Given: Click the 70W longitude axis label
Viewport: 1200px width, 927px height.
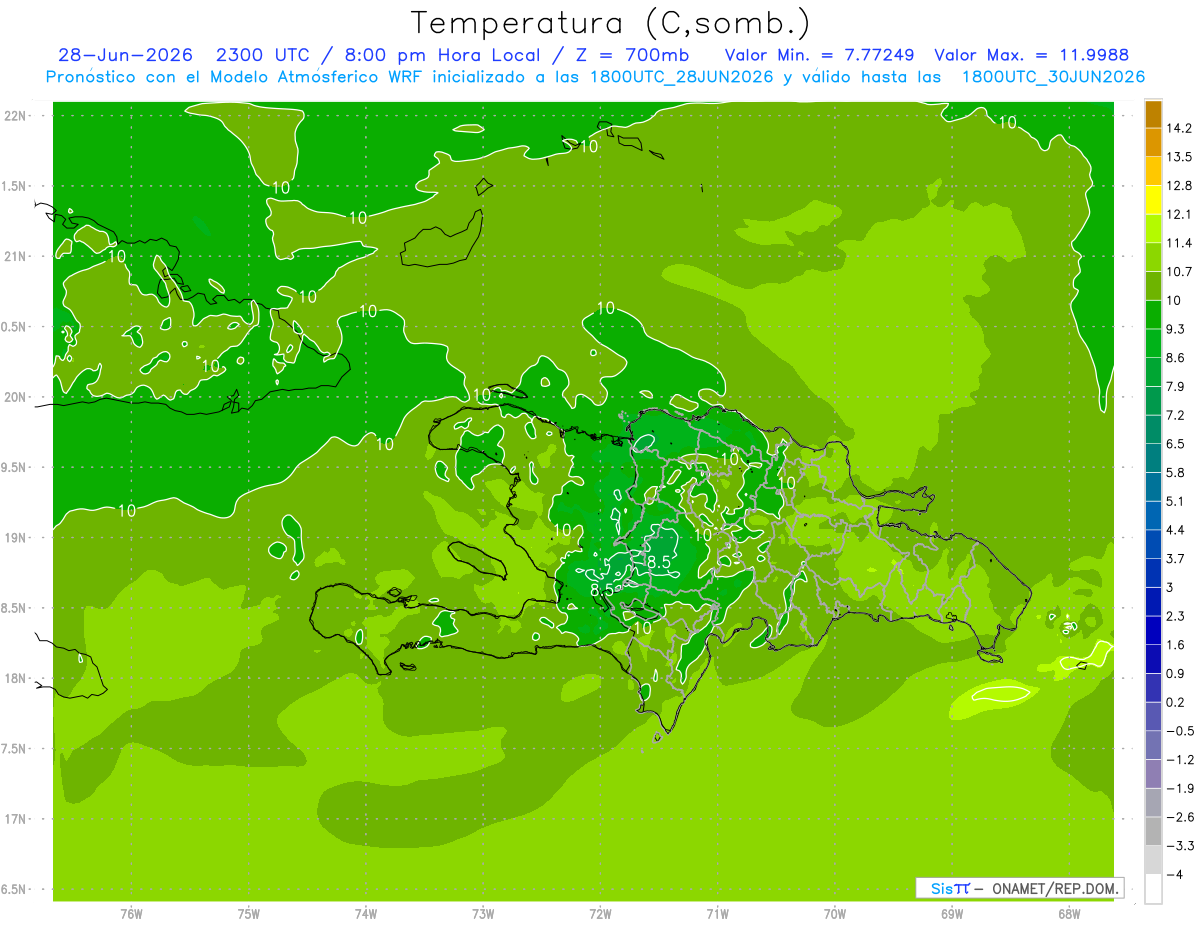Looking at the screenshot, I should (x=835, y=914).
